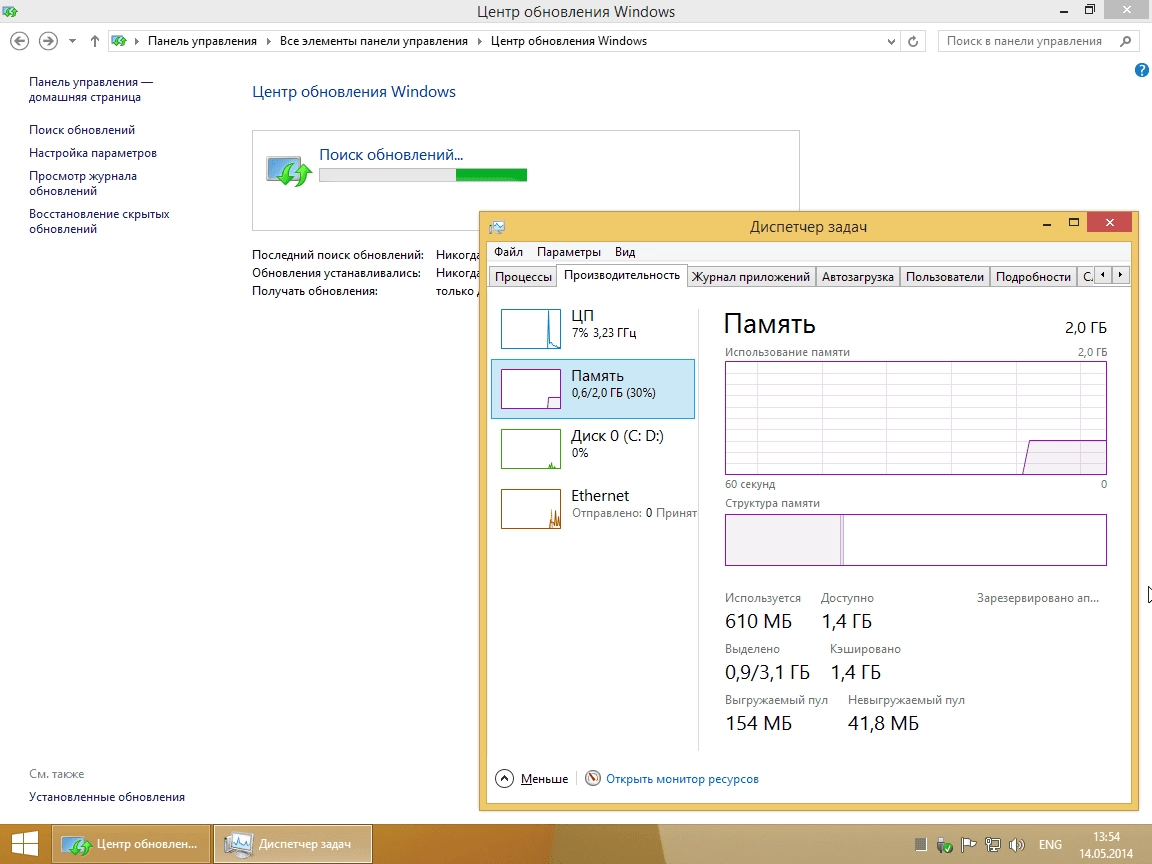Click 'Поиск обновлений' in left sidebar
Viewport: 1152px width, 864px height.
[82, 130]
